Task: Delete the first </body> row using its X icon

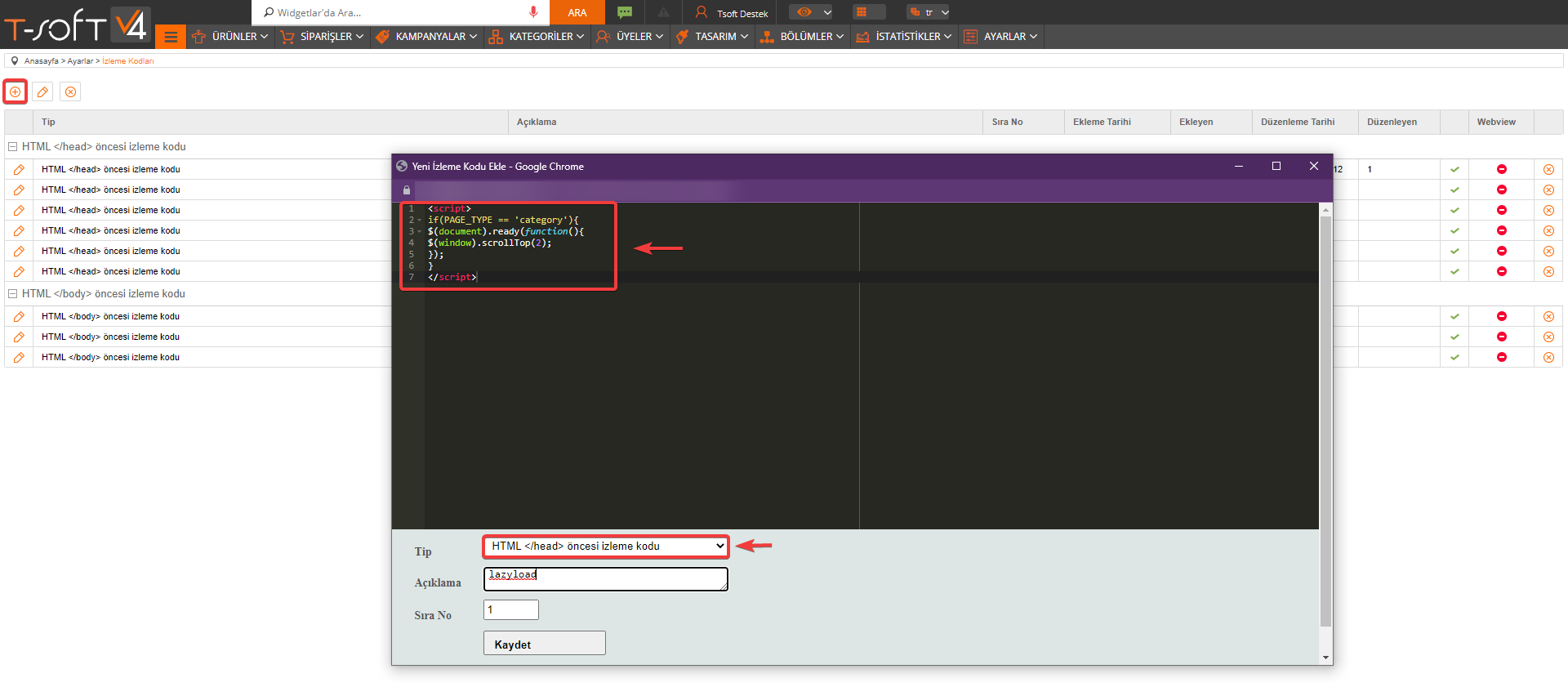Action: 1548,316
